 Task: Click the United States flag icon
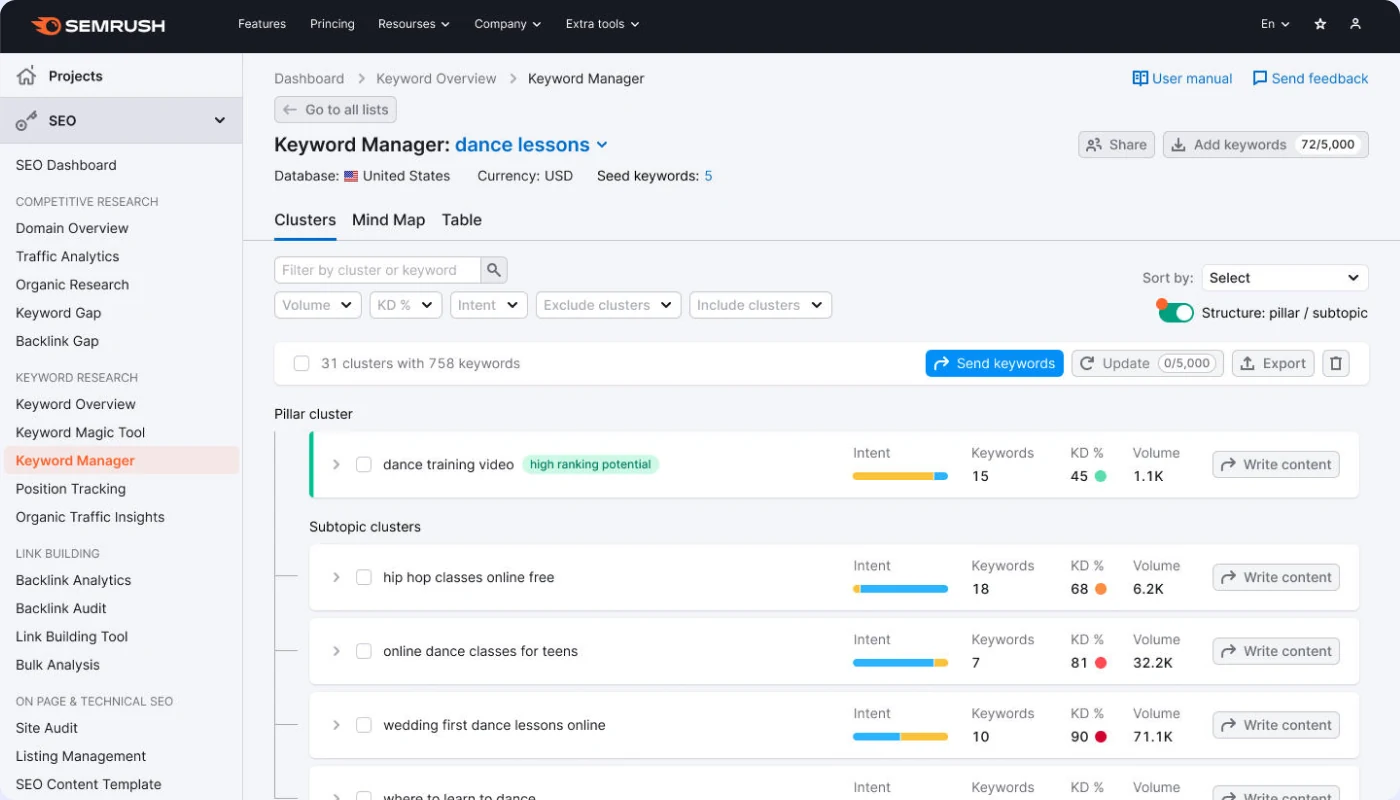click(x=351, y=176)
